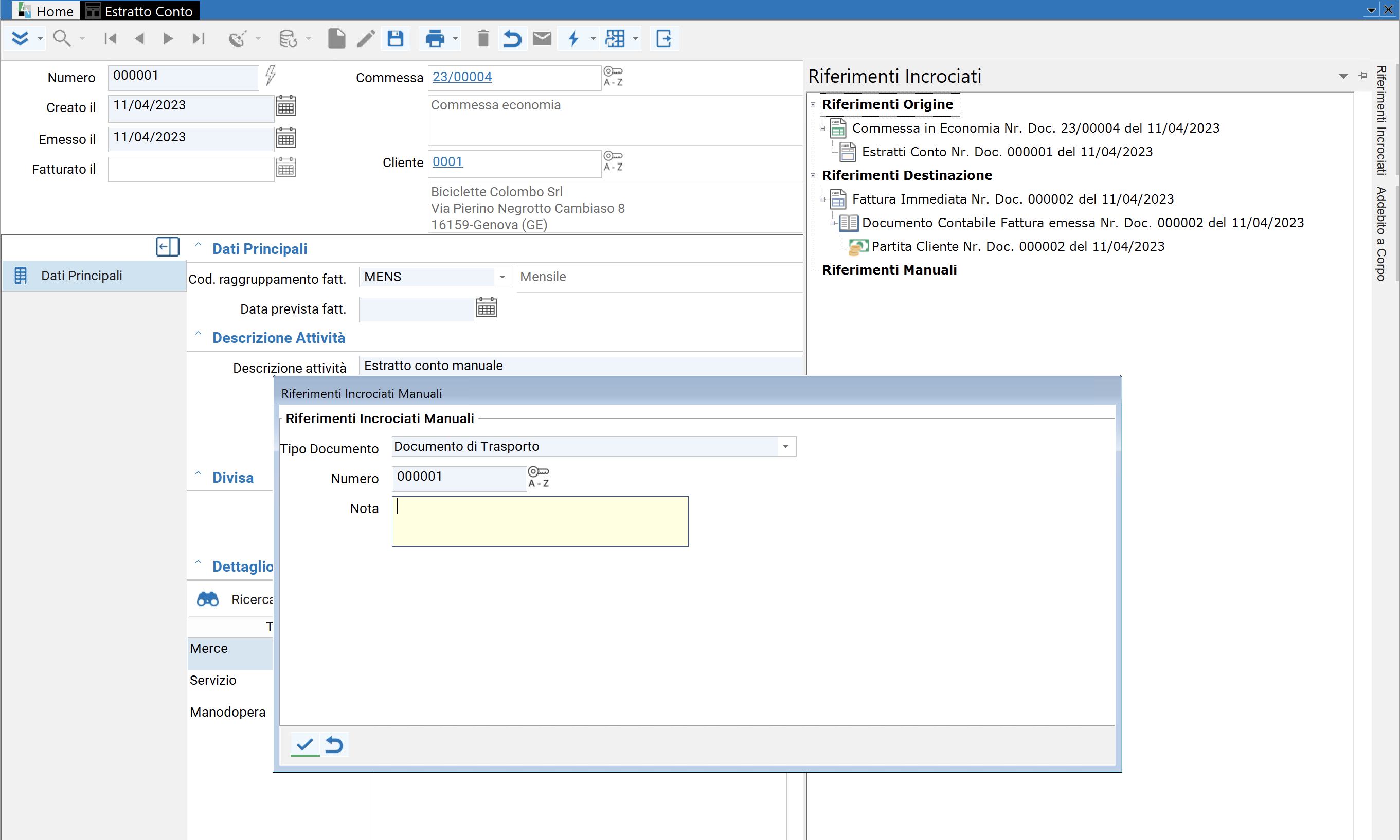This screenshot has width=1400, height=840.
Task: Open calendar for Fatturato il date
Action: tap(286, 168)
